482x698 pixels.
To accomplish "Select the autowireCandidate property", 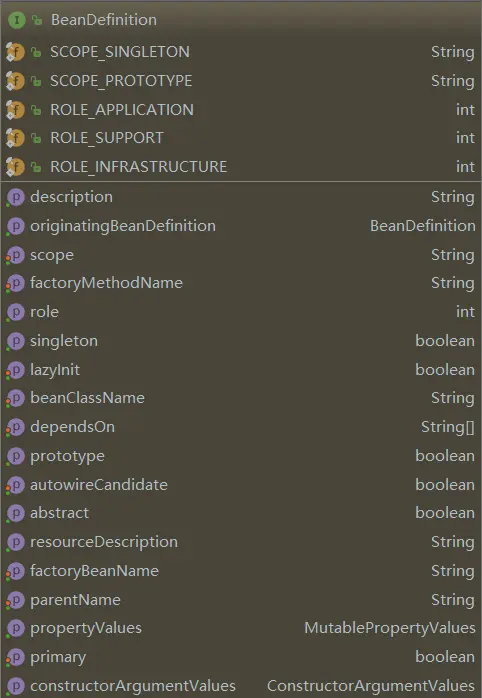I will [241, 485].
